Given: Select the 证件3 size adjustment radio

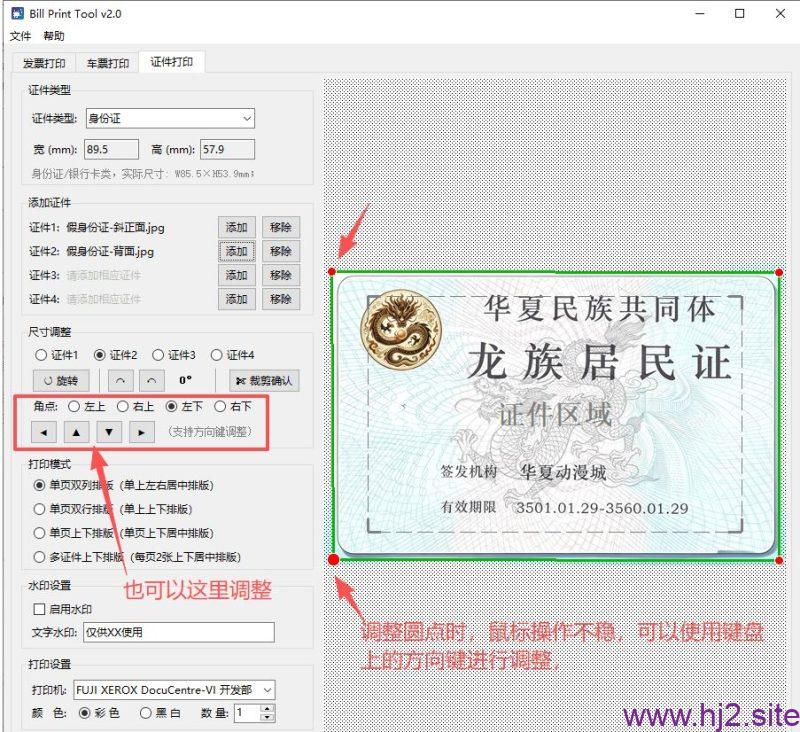Looking at the screenshot, I should coord(158,355).
